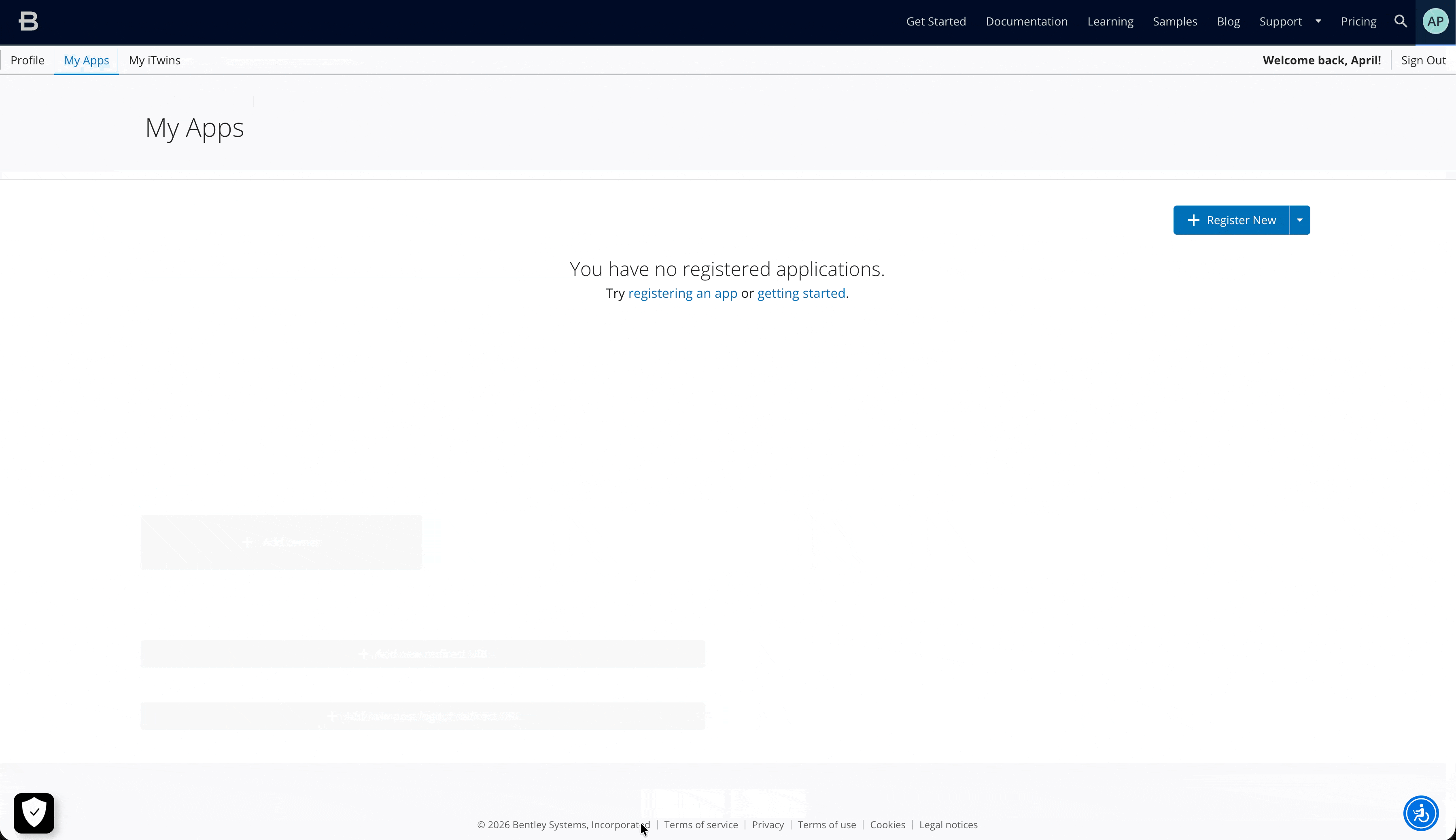Select the My iTwins tab
Screen dimensions: 1456x840
[x=155, y=60]
